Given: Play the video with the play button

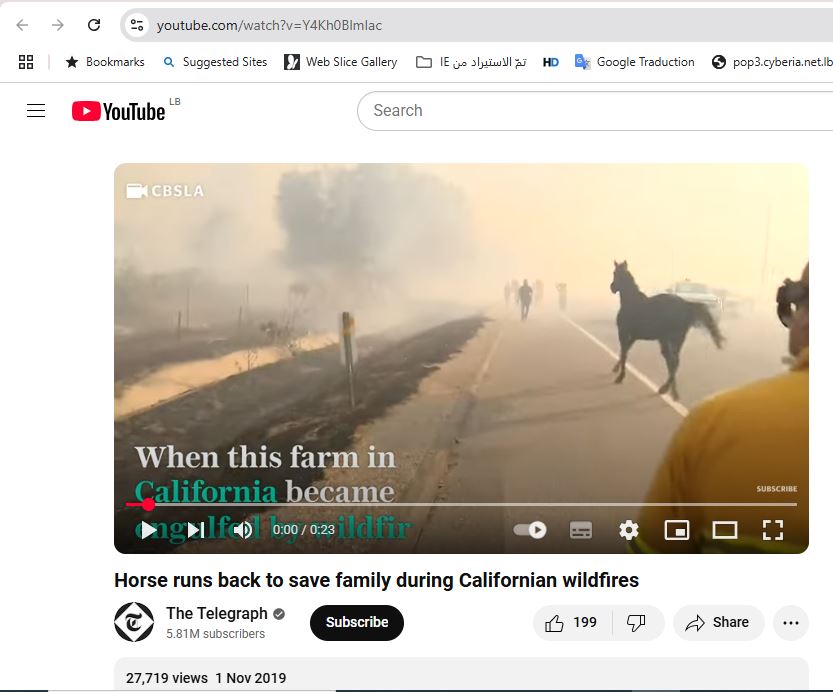Looking at the screenshot, I should click(148, 530).
